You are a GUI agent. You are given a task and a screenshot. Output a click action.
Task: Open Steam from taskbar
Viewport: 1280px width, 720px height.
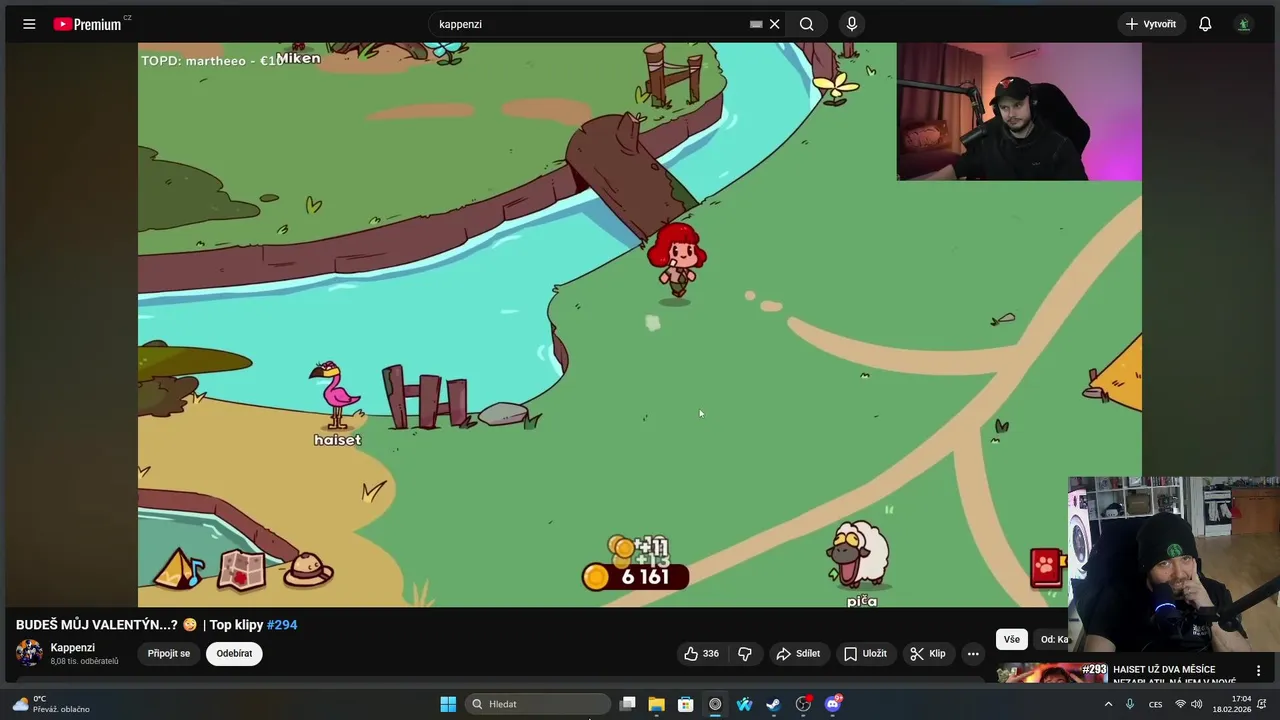(773, 704)
